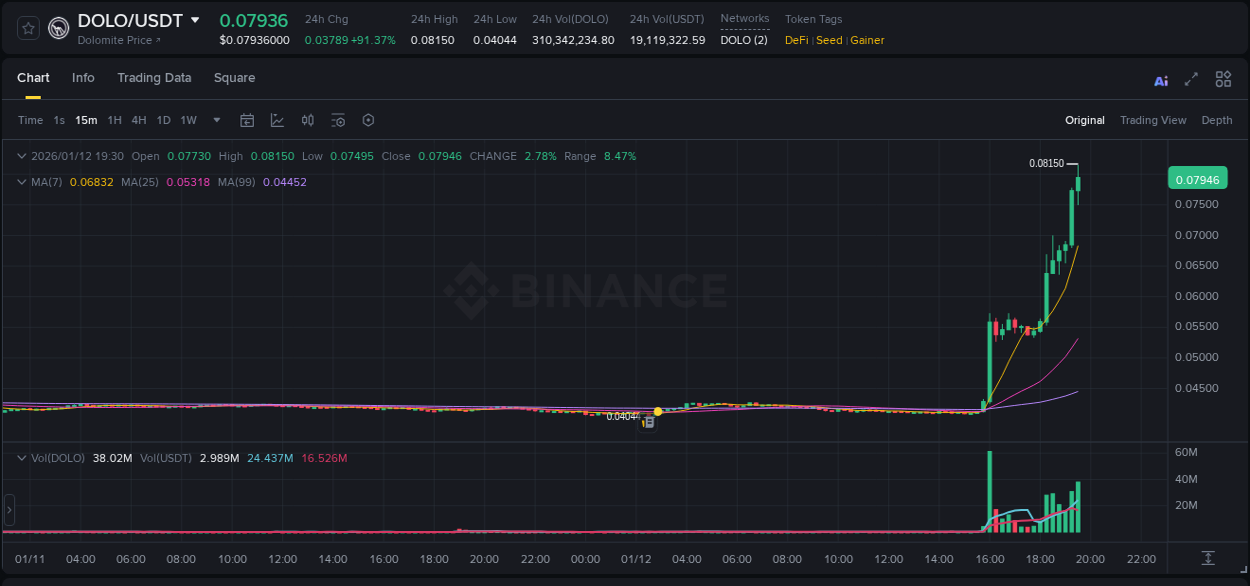Image resolution: width=1250 pixels, height=586 pixels.
Task: Click the star favorite icon next to DOLO/USDT
Action: [27, 27]
